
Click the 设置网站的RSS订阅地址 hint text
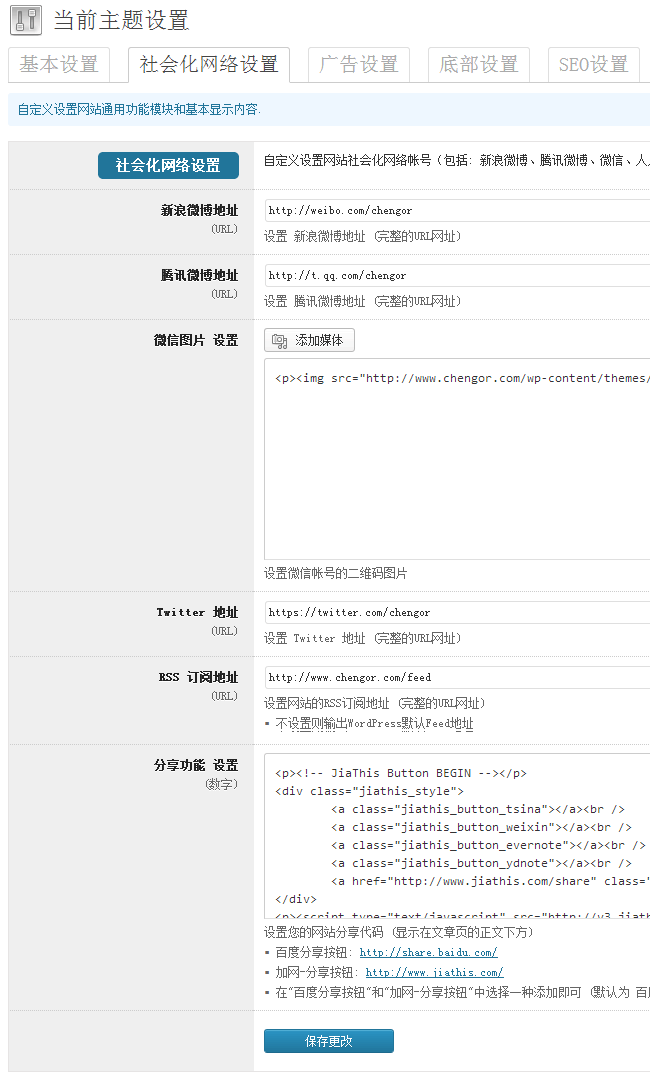click(x=375, y=703)
